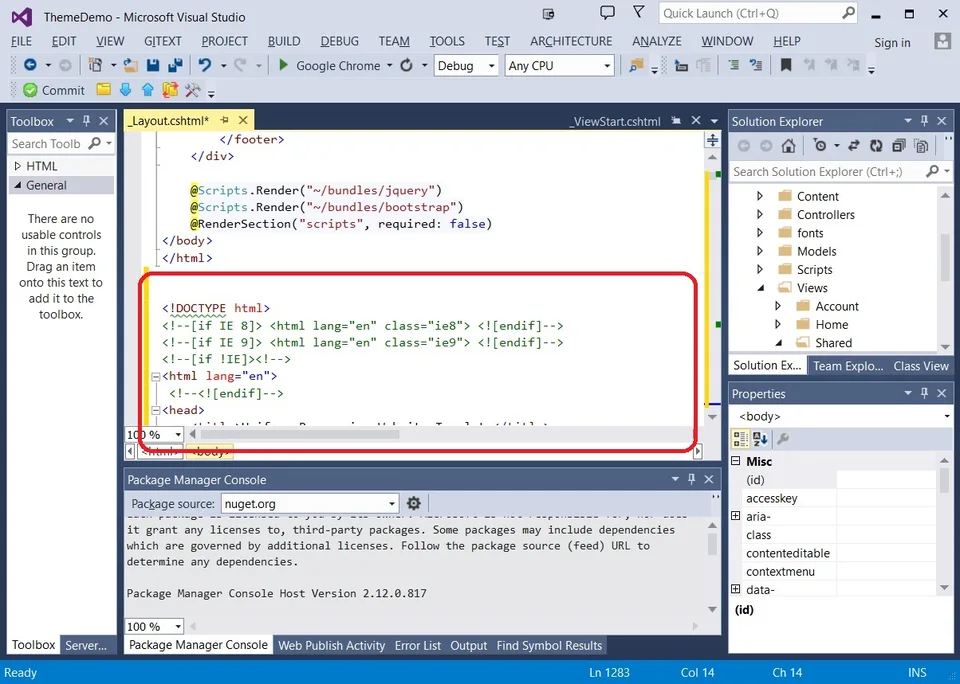This screenshot has width=960, height=684.
Task: Click Sign in link
Action: [x=892, y=42]
